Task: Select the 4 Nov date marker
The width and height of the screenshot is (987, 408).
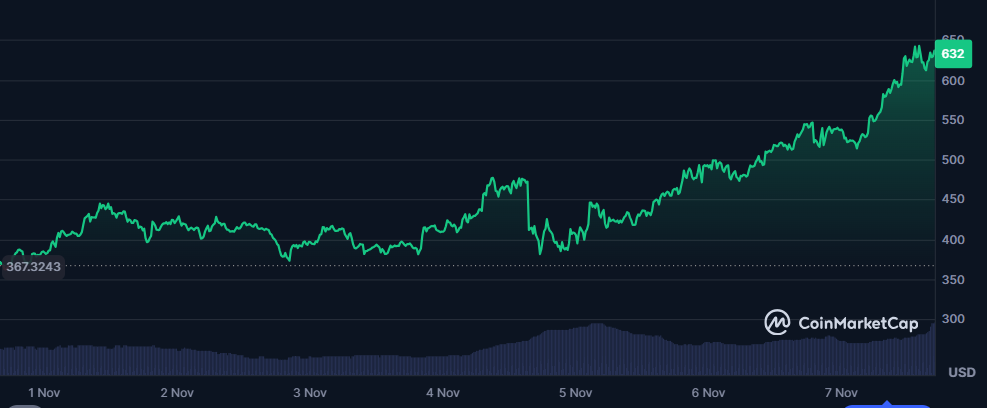Action: pyautogui.click(x=443, y=392)
